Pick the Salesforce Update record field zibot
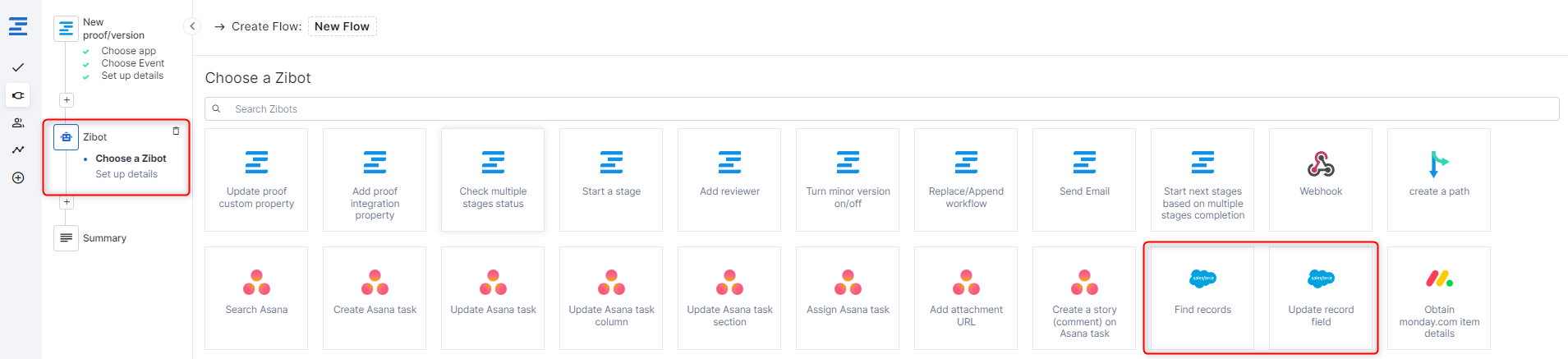The image size is (1568, 359). (1320, 297)
